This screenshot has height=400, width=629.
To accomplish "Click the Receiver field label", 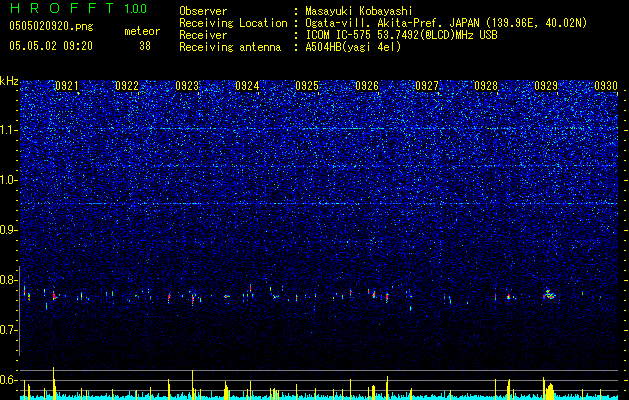I will tap(203, 35).
